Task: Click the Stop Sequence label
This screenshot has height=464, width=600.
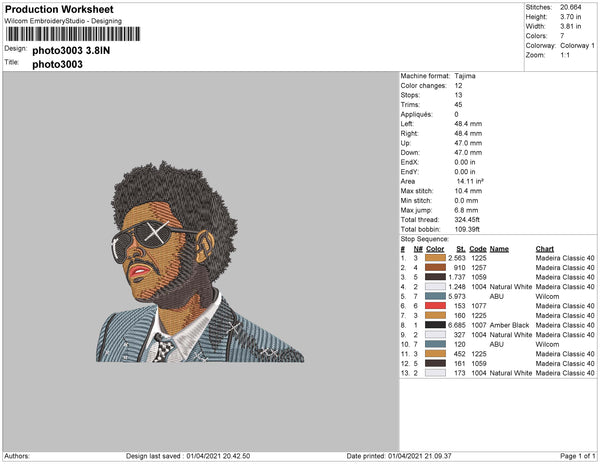Action: [424, 239]
